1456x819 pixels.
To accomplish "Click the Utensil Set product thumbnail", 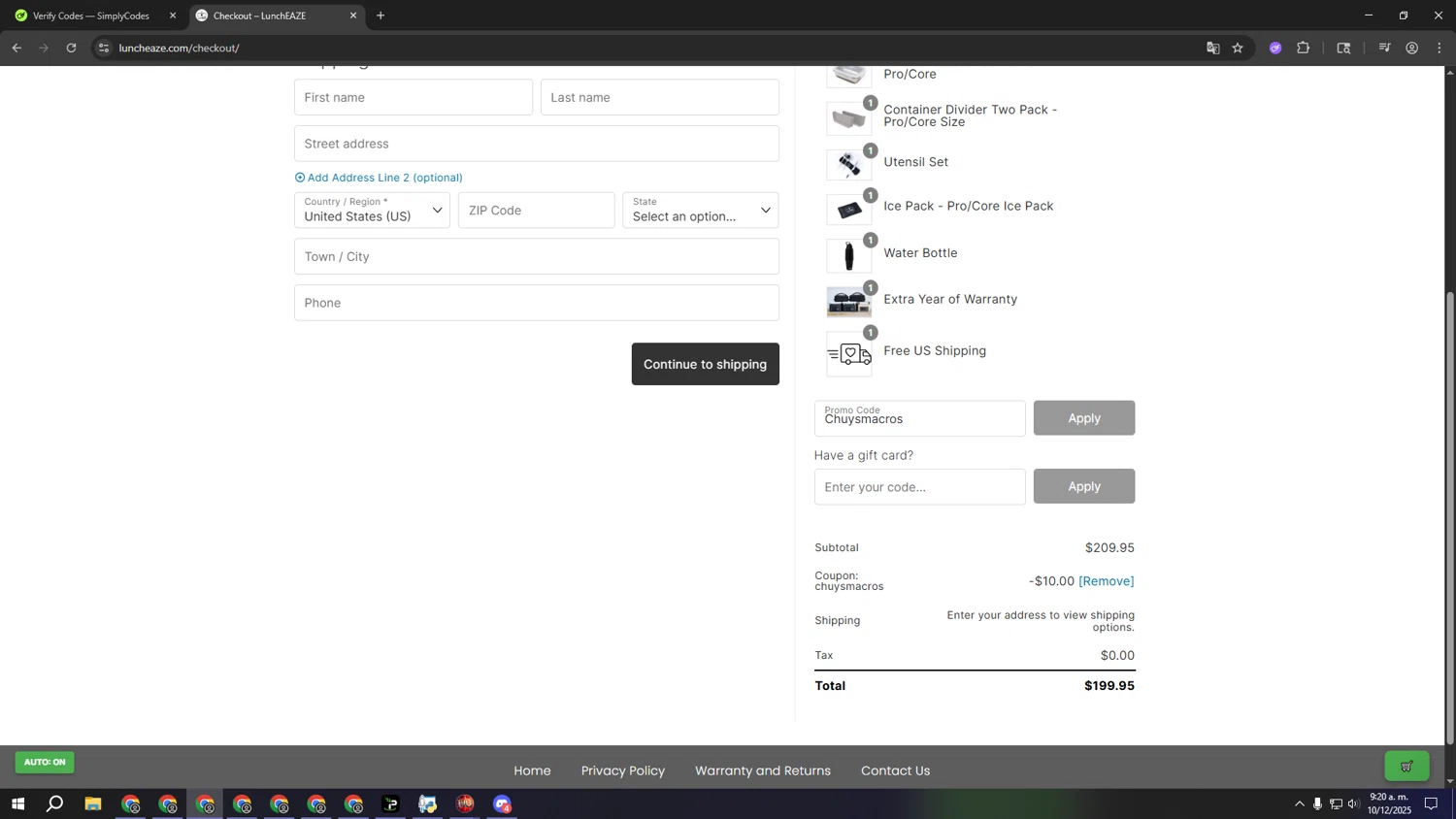I will click(849, 165).
